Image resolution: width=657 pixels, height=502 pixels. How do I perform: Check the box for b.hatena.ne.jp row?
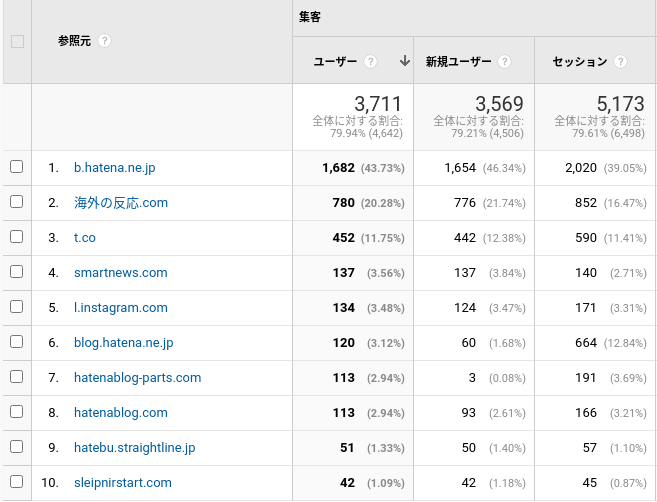tap(16, 167)
